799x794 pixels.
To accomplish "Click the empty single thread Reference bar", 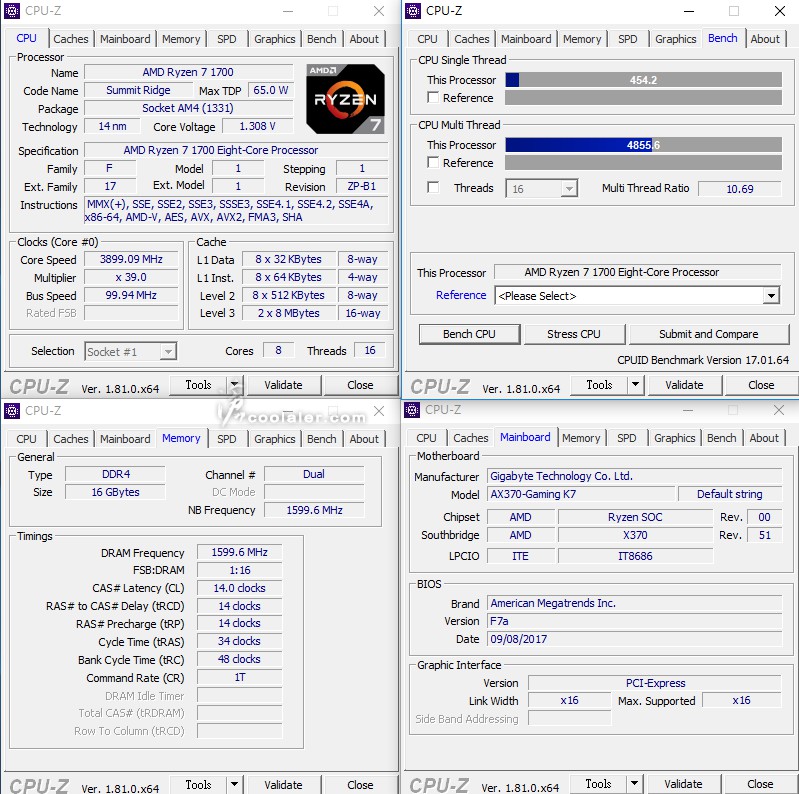I will click(644, 97).
